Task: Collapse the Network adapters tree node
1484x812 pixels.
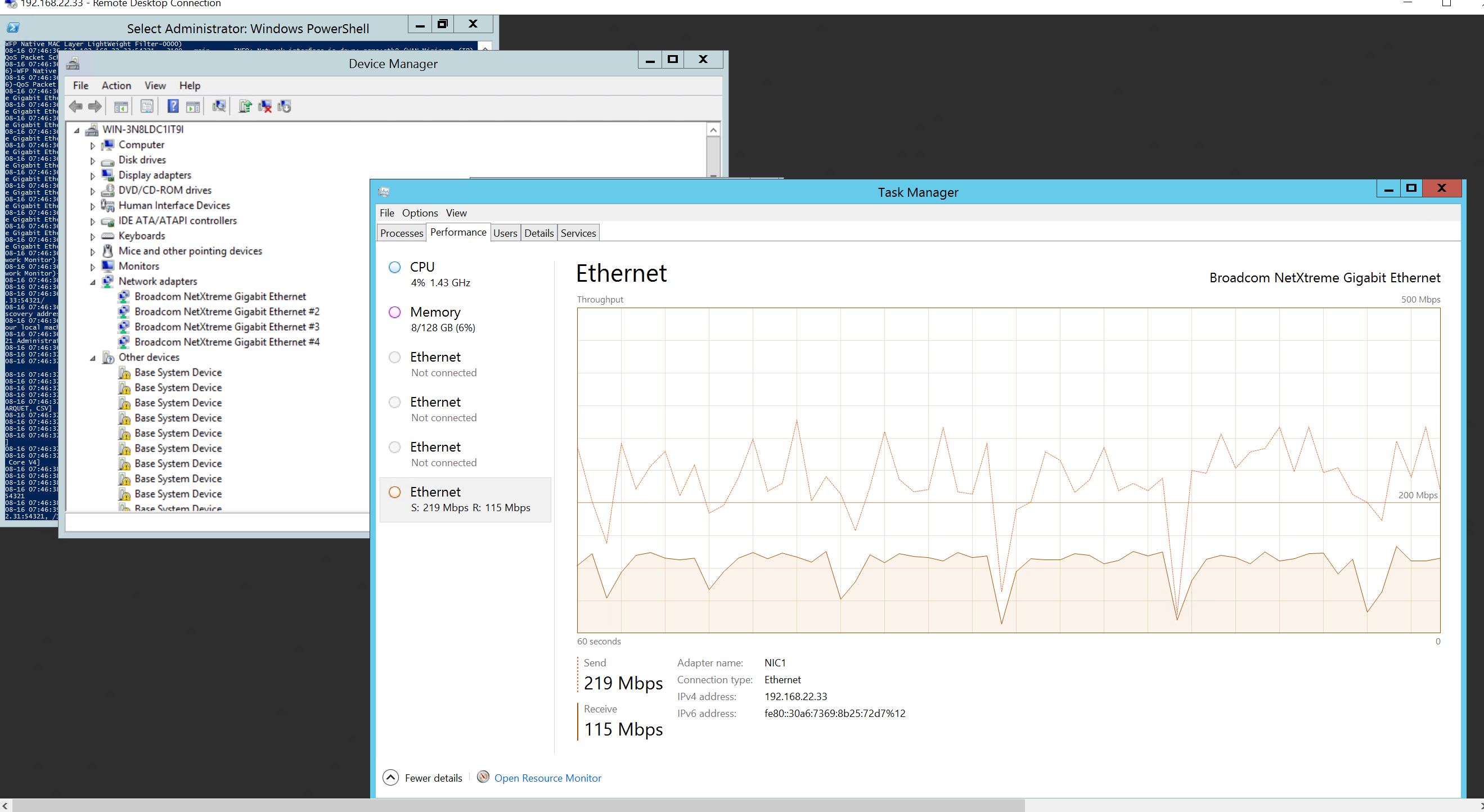Action: (93, 282)
